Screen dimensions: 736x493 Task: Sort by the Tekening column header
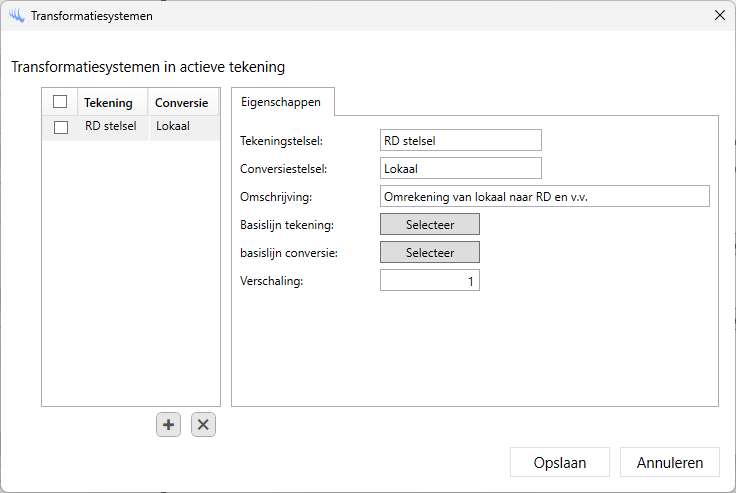(108, 102)
